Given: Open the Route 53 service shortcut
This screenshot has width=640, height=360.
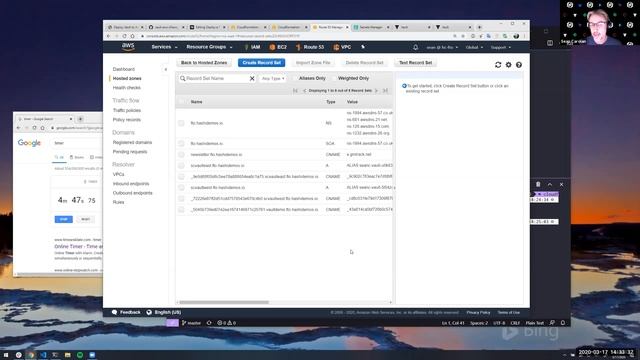Looking at the screenshot, I should [310, 47].
